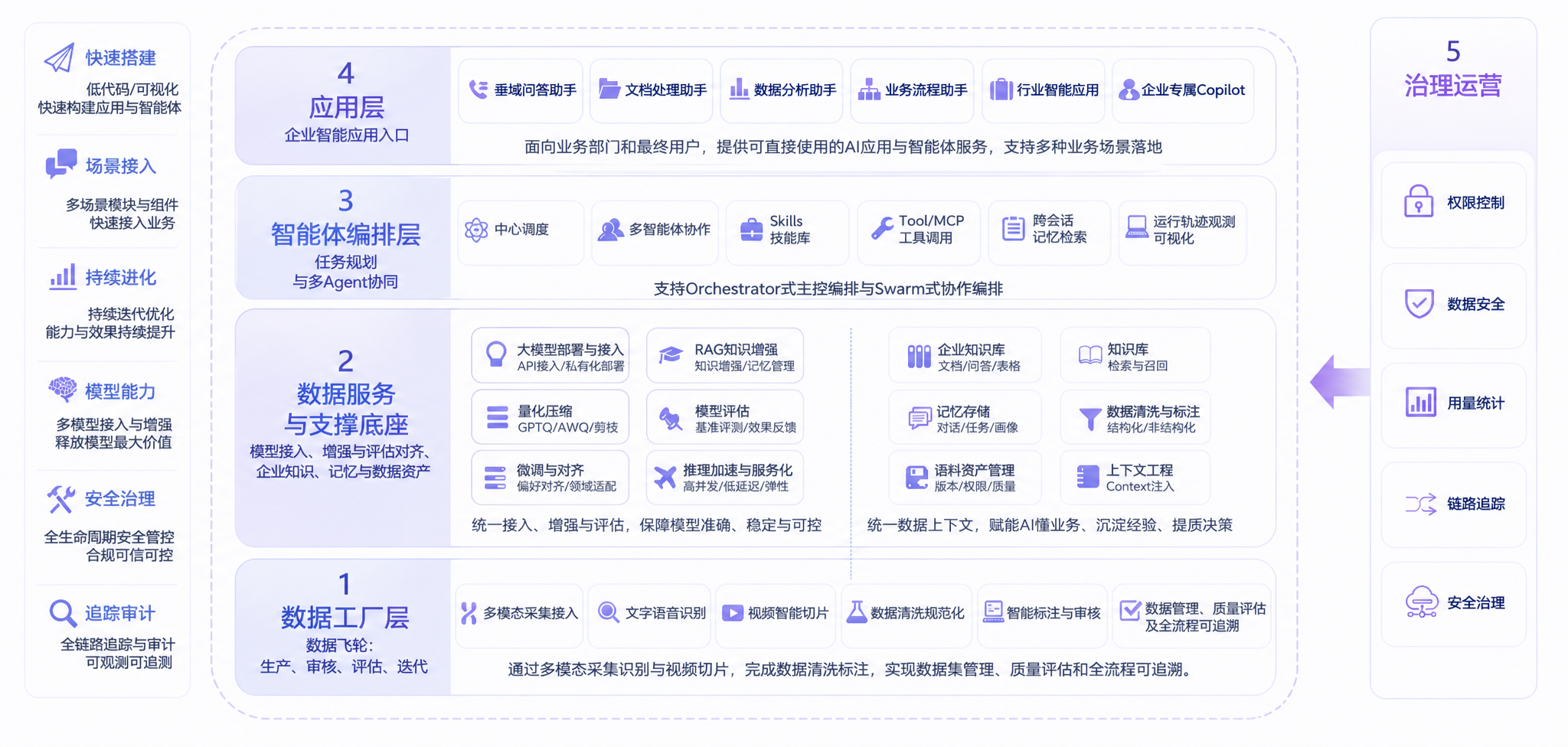Open the 智能标注与审核 card
This screenshot has width=1568, height=747.
(x=1041, y=615)
